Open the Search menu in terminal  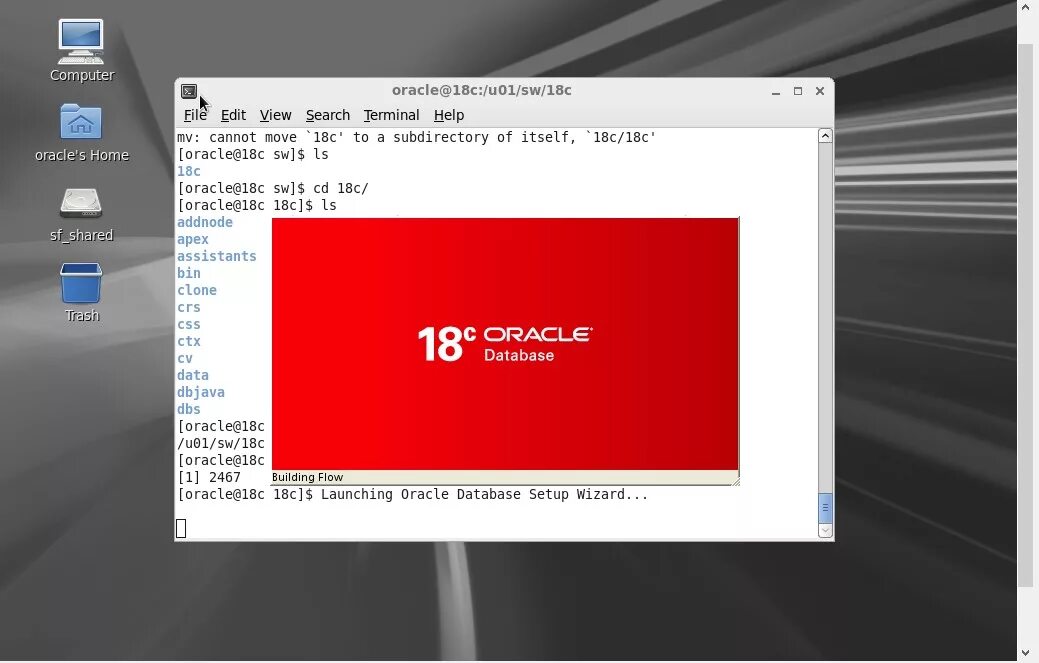click(328, 115)
